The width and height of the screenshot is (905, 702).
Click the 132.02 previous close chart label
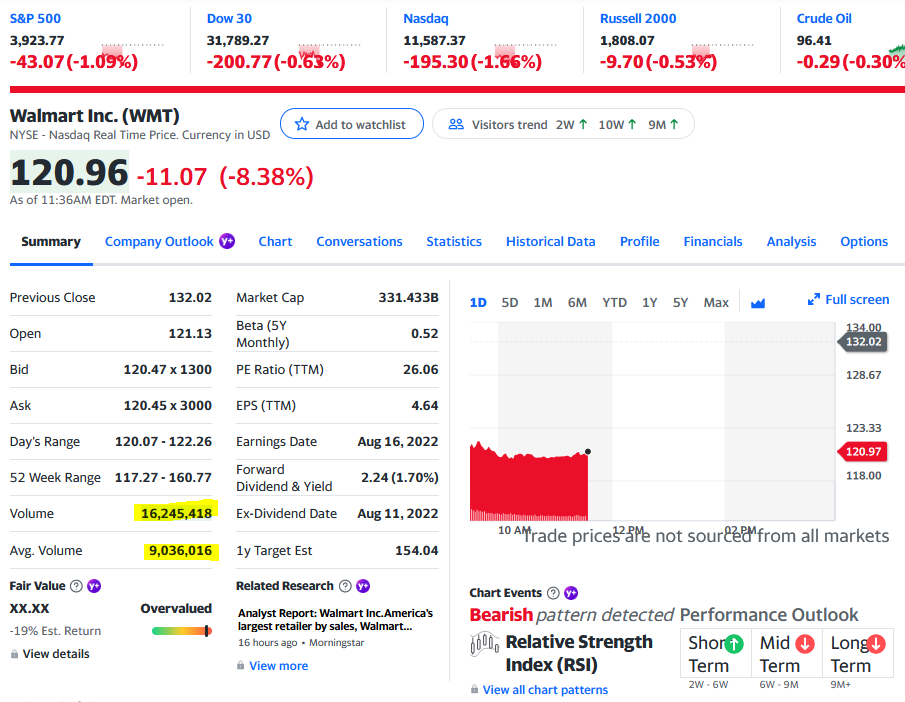(863, 341)
